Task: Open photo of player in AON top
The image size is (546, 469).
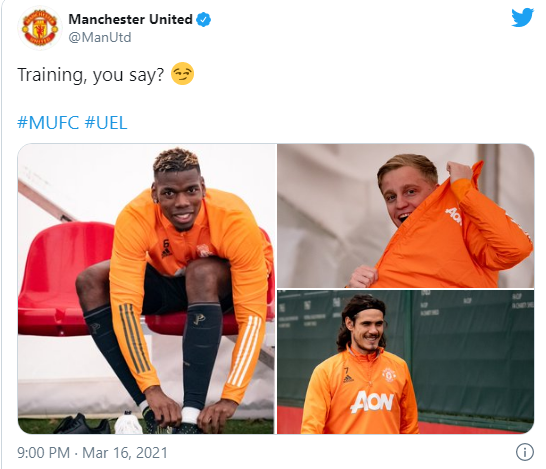Action: point(405,362)
